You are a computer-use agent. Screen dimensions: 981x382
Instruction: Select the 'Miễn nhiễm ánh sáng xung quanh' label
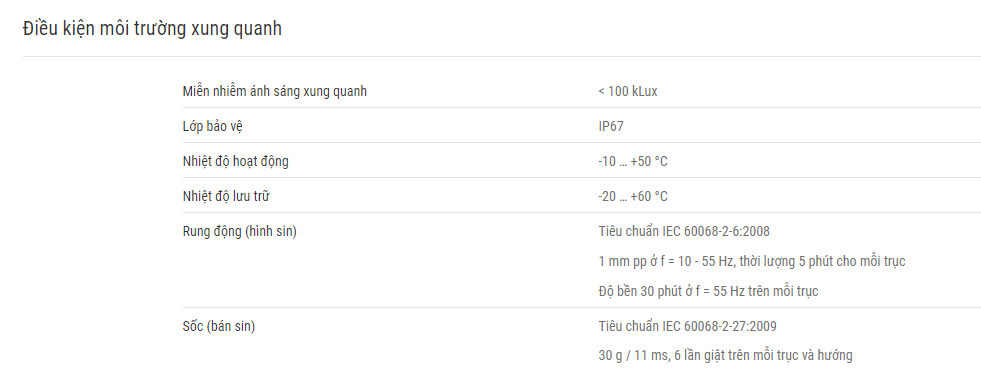pyautogui.click(x=275, y=91)
